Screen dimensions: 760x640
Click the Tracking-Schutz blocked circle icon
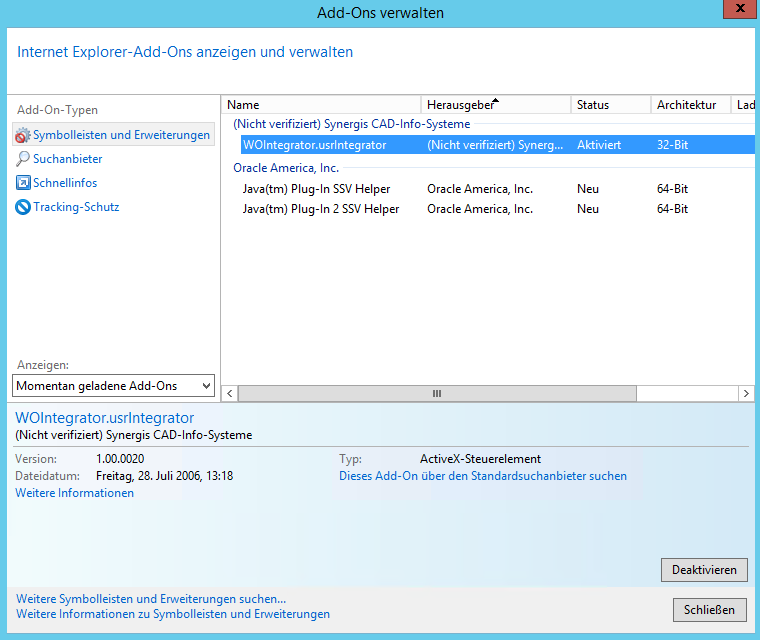point(23,207)
